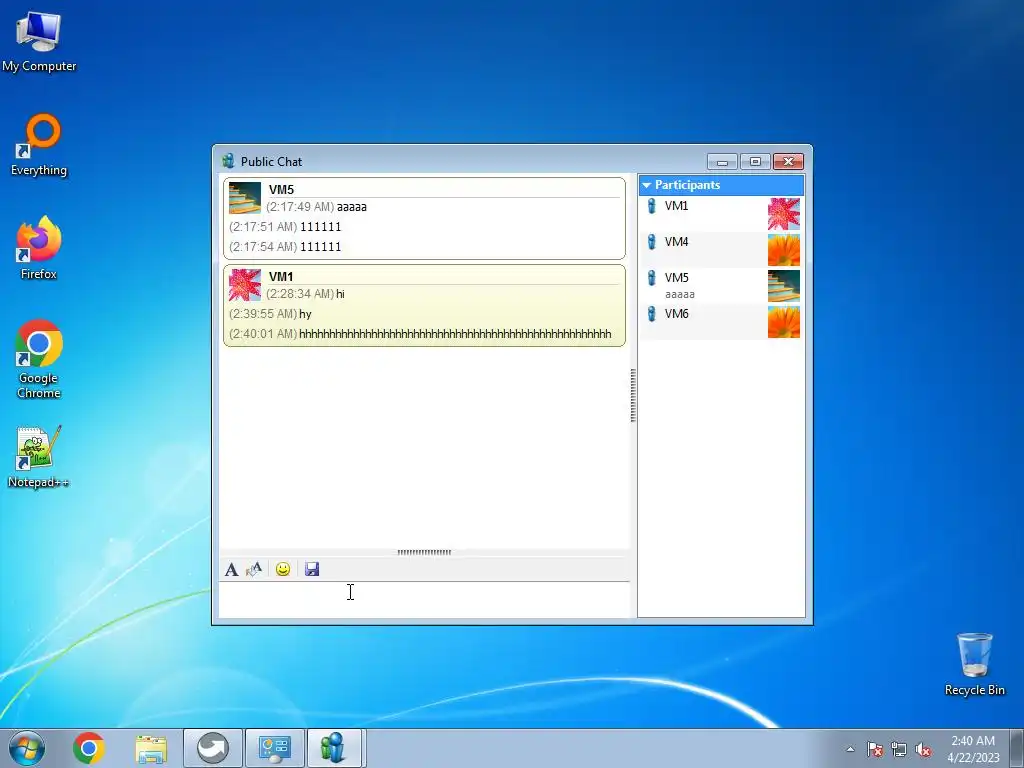The height and width of the screenshot is (768, 1024).
Task: Click VM5 avatar in chat message
Action: (x=245, y=198)
